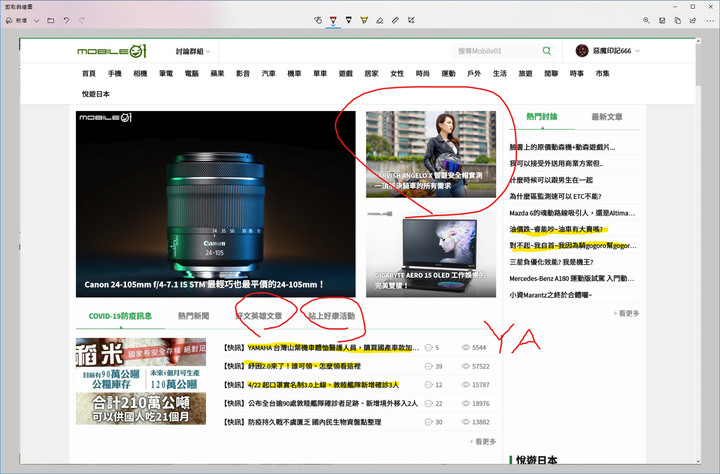Screen dimensions: 720x474
Task: Open the thread 三星負優化效能? 我是機王?
Action: coord(551,262)
